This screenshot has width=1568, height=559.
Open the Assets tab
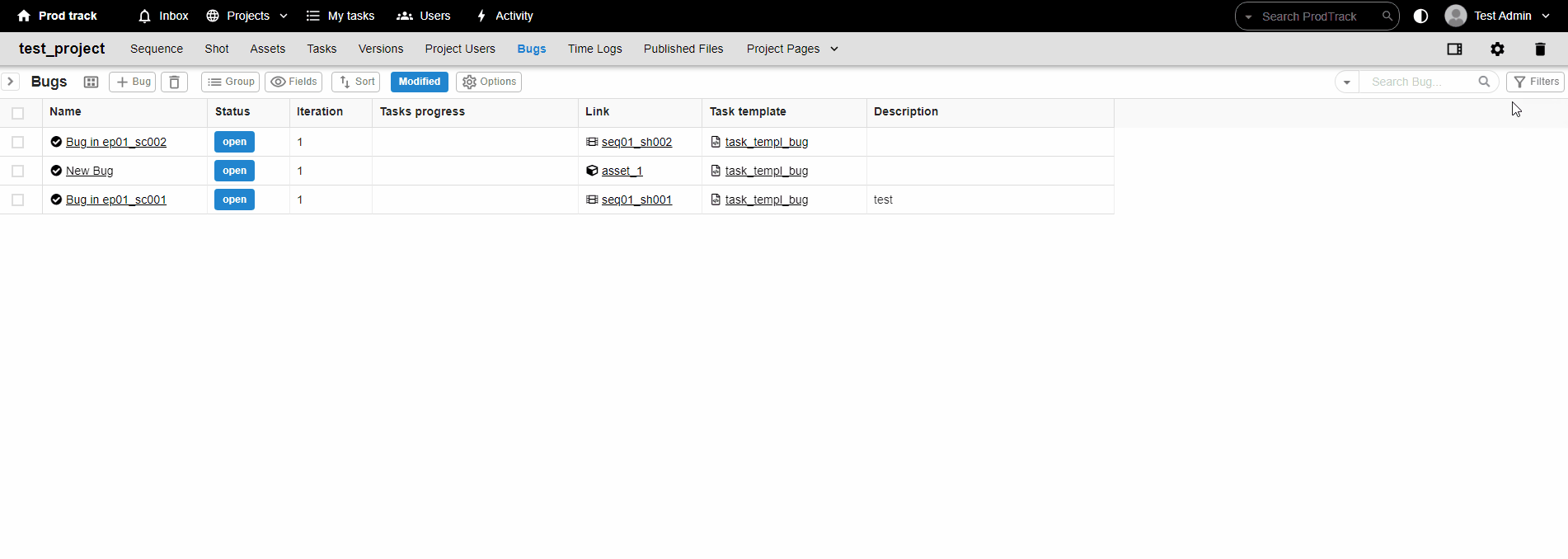[268, 49]
